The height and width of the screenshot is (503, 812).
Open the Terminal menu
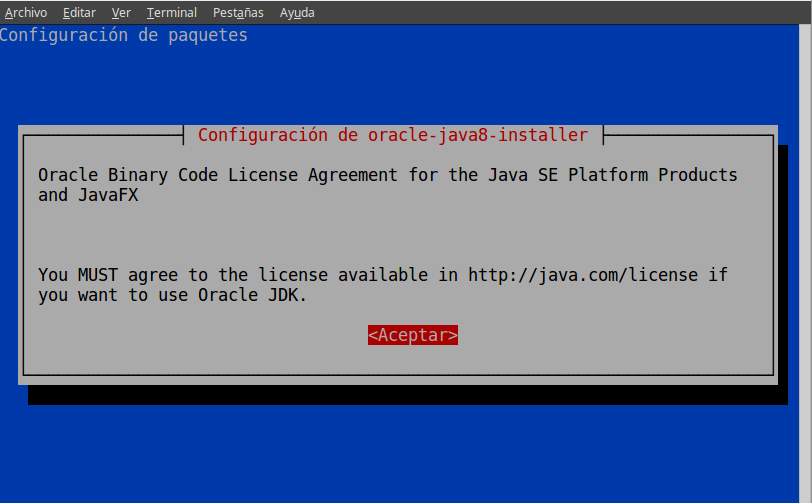tap(171, 12)
